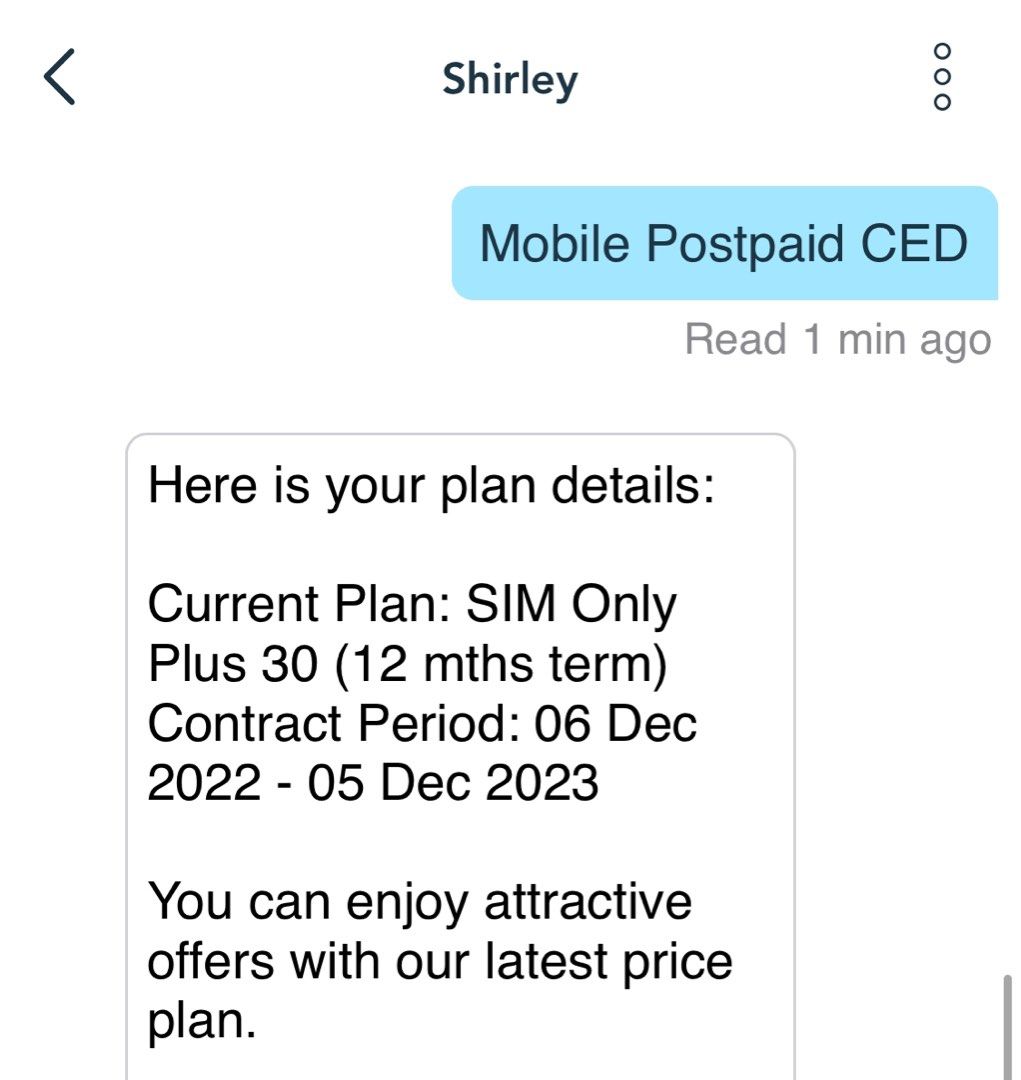Select the '06 Dec' start date text
The width and height of the screenshot is (1021, 1080).
(616, 724)
